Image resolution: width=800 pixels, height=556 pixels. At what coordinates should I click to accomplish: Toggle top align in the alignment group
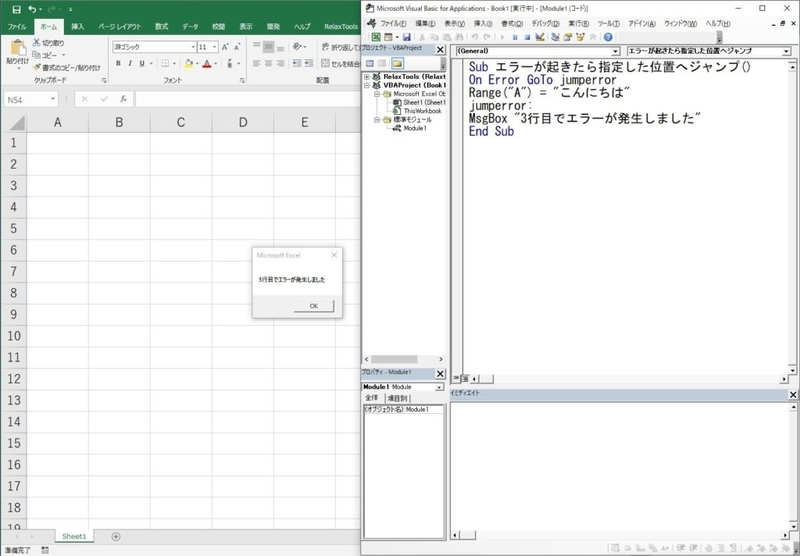pyautogui.click(x=257, y=47)
